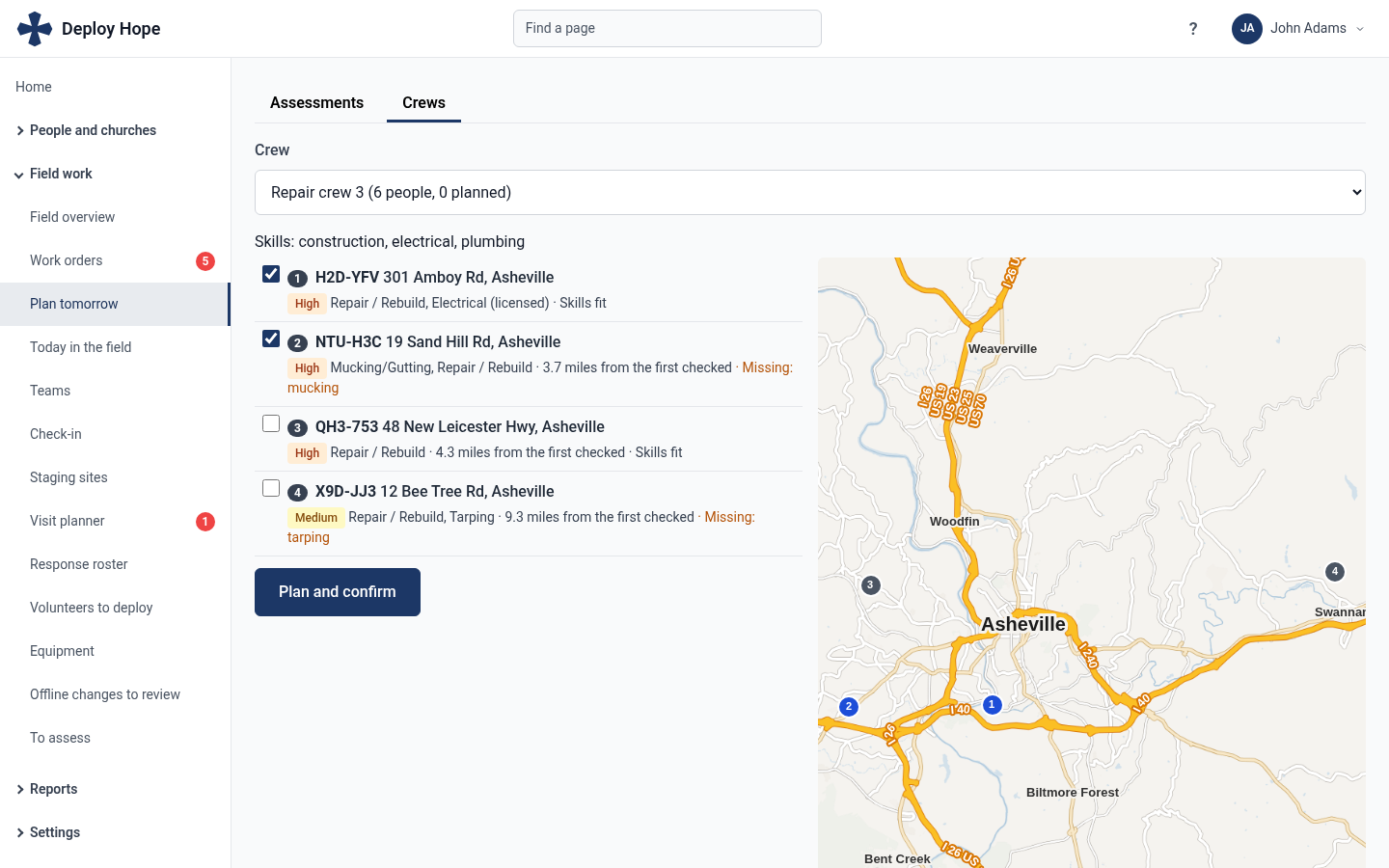Open the Field overview page

pos(116,217)
